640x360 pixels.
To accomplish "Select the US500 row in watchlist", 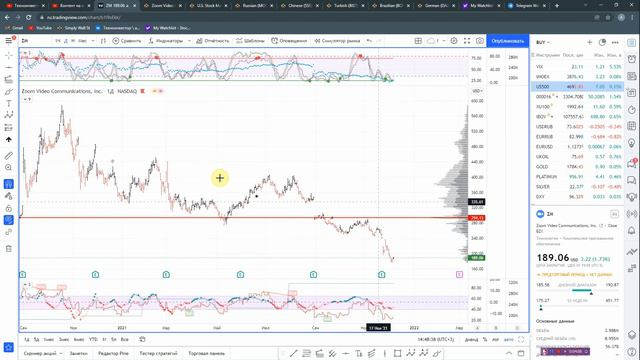I will pos(577,87).
